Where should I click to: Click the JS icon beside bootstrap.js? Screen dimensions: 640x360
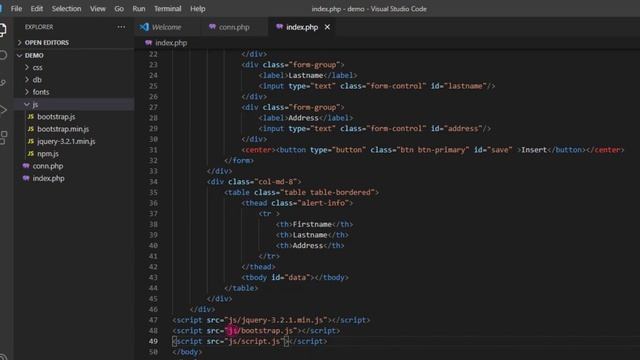(31, 117)
